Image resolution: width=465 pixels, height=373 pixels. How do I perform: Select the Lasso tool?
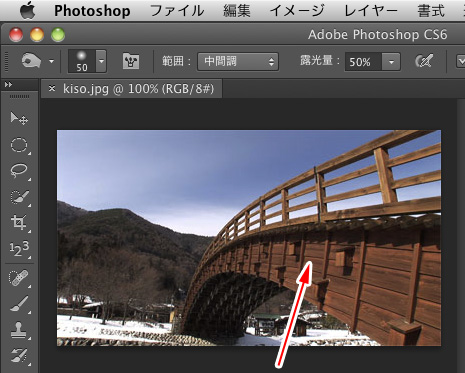[x=19, y=171]
